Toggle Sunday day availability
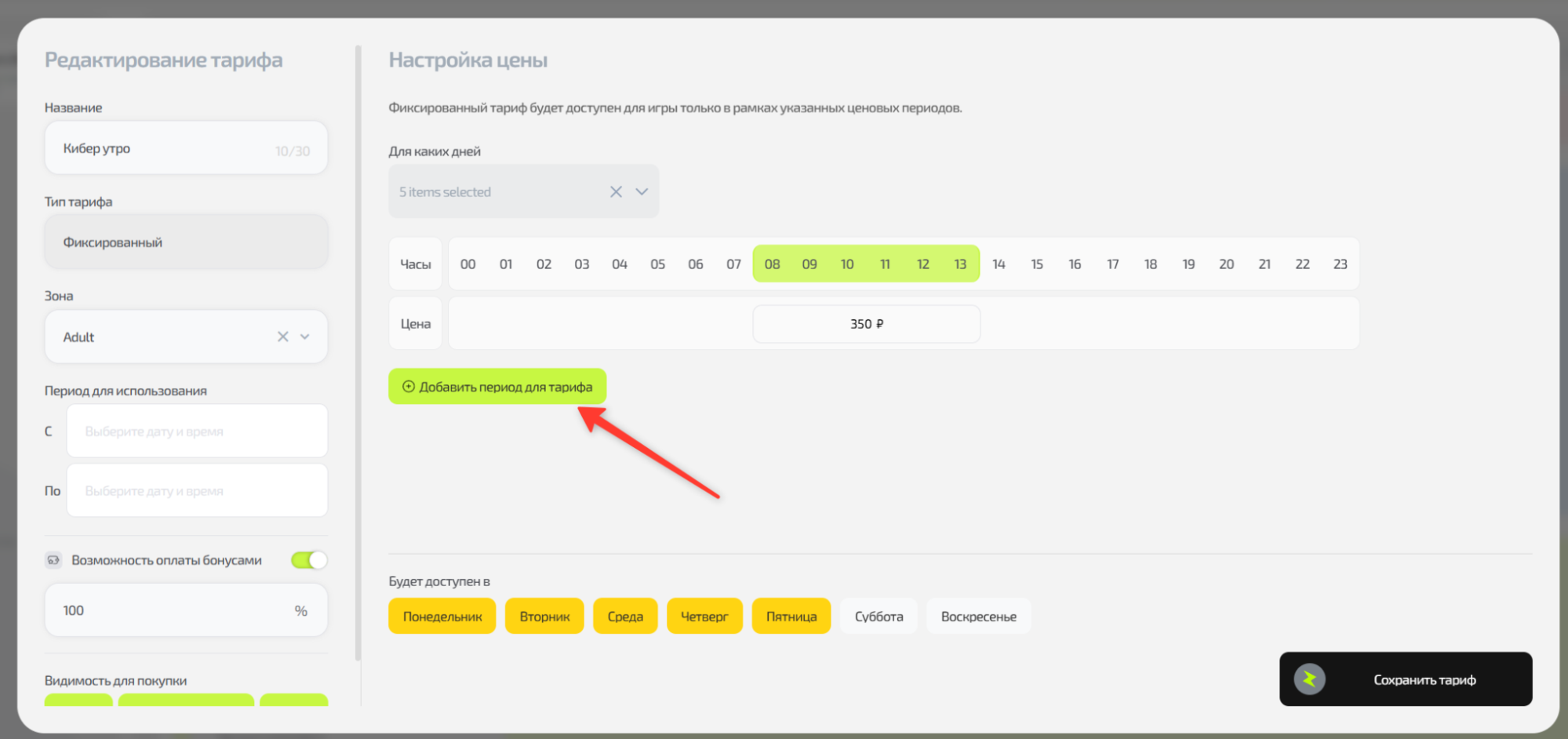The image size is (1568, 739). (x=978, y=617)
